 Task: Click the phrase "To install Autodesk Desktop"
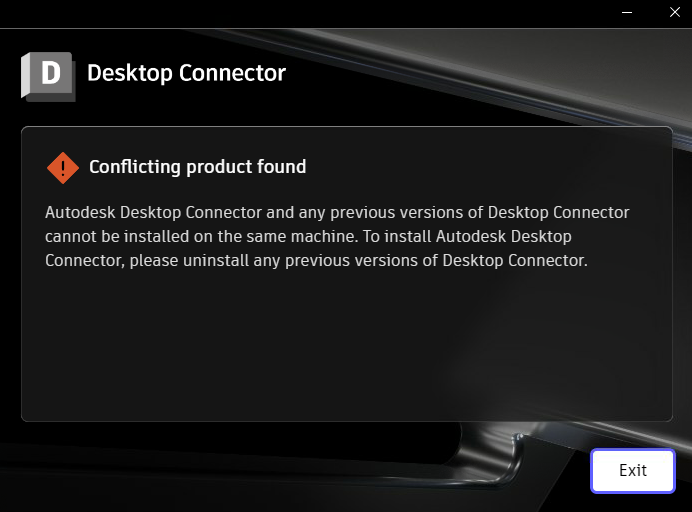pyautogui.click(x=467, y=237)
